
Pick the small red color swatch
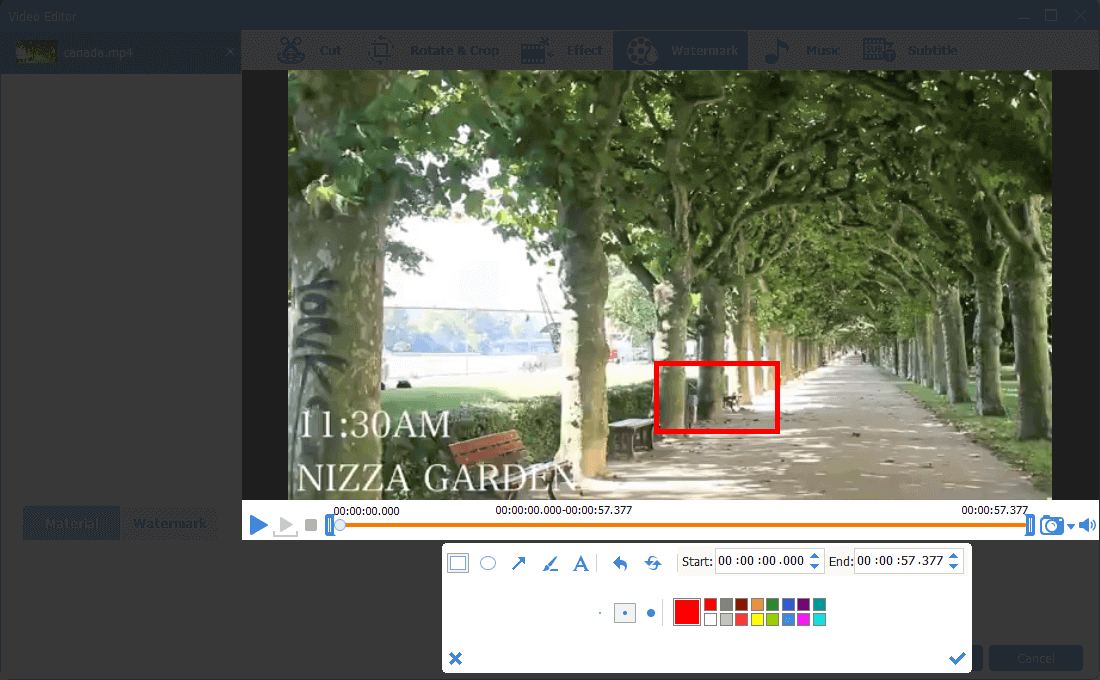[x=711, y=604]
